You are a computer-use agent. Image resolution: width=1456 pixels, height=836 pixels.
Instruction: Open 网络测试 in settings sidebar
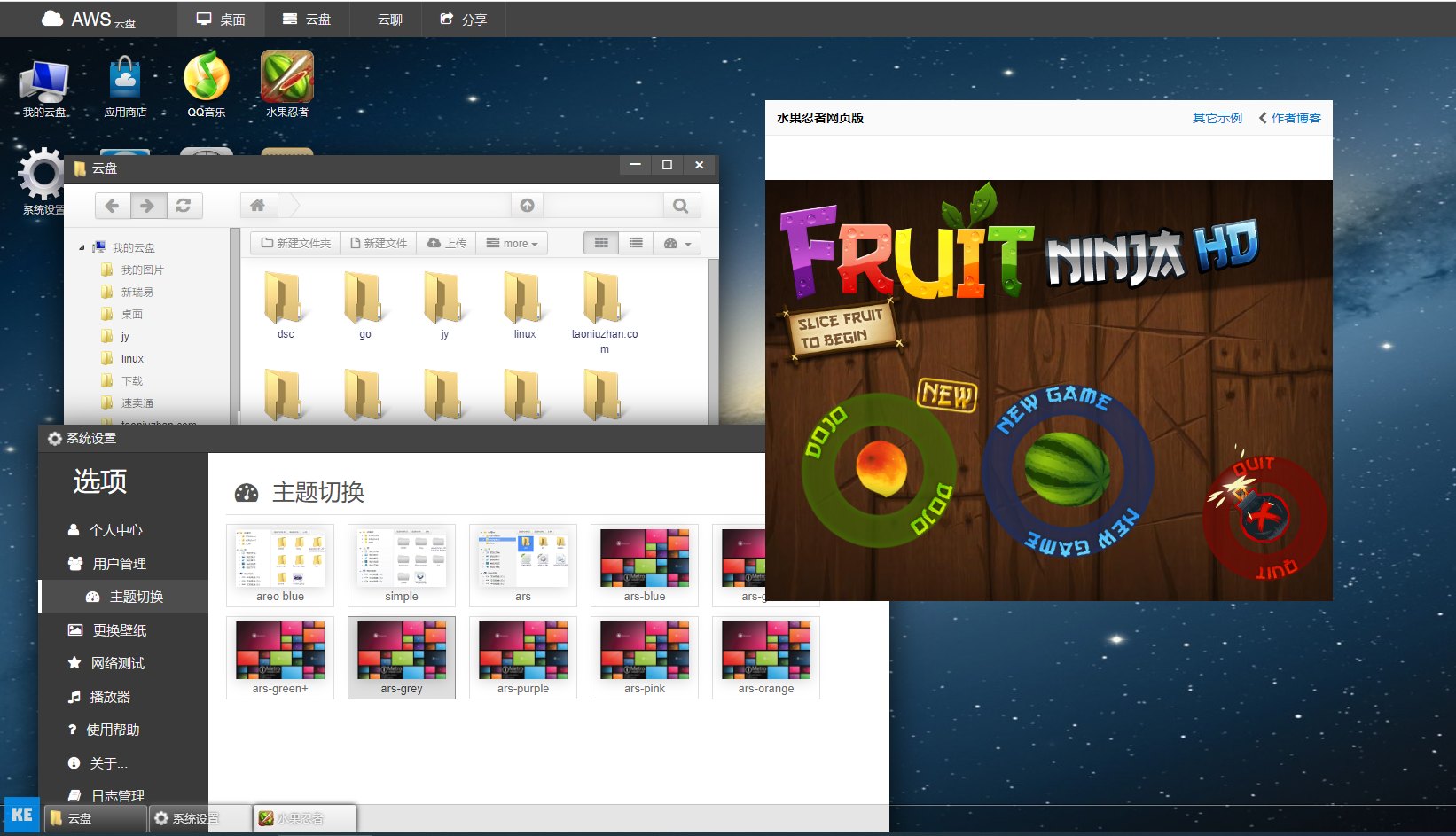[x=123, y=663]
